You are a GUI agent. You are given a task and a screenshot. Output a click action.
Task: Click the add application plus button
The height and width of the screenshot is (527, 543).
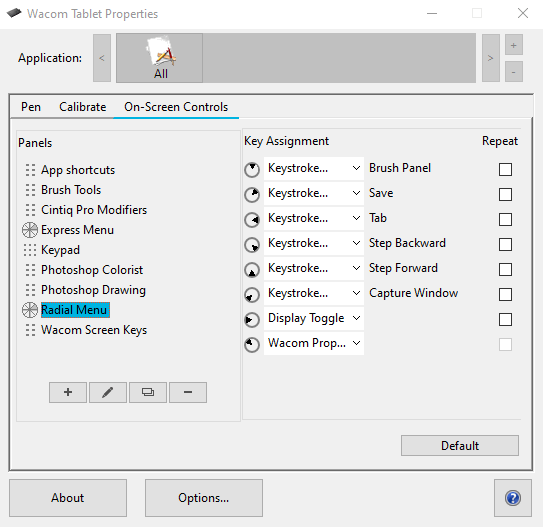[x=514, y=45]
